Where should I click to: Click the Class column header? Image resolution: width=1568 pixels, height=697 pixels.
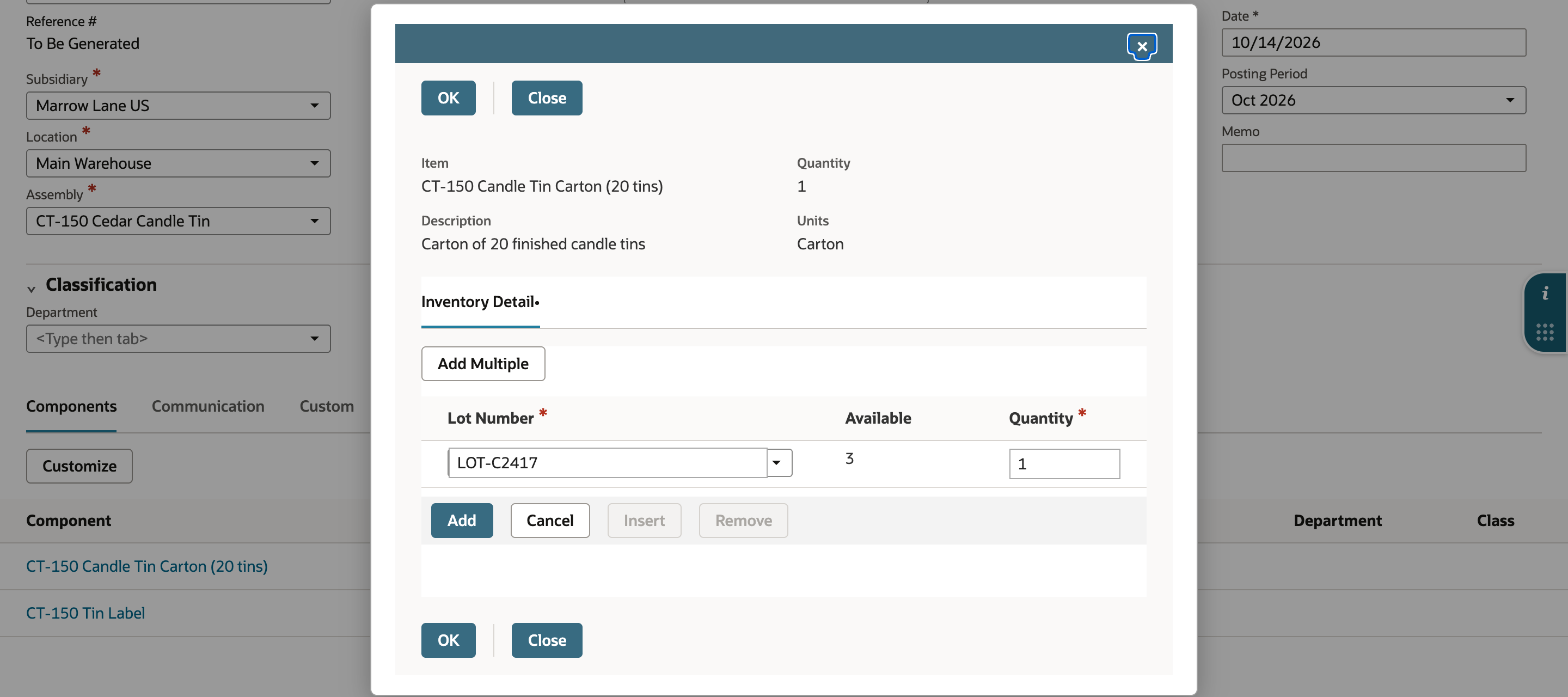[x=1495, y=521]
